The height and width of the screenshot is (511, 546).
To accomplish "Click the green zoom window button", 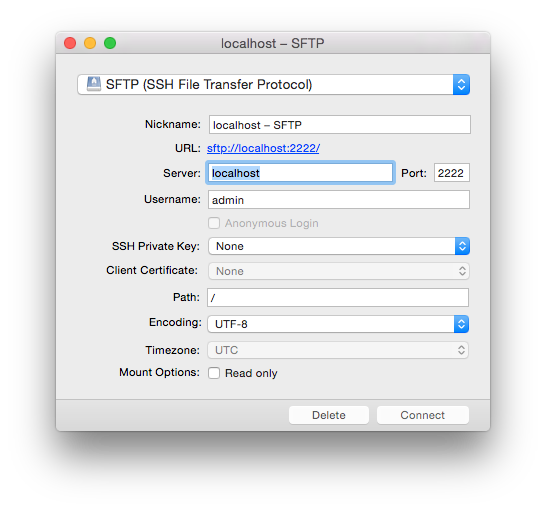I will click(110, 43).
